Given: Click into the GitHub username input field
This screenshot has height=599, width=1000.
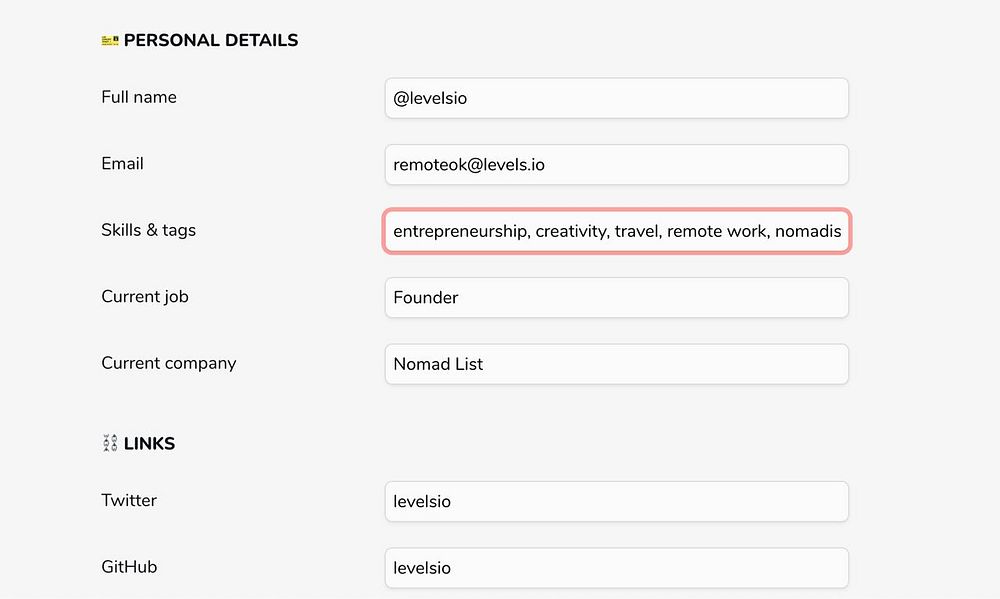Looking at the screenshot, I should click(x=616, y=568).
